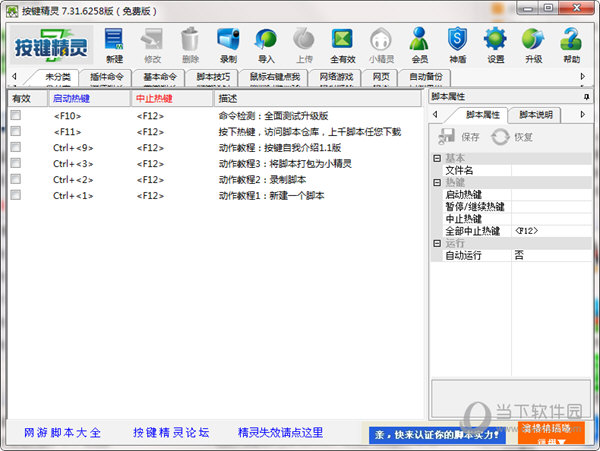Switch to the 网络游戏 tab
Image resolution: width=600 pixels, height=451 pixels.
[336, 77]
